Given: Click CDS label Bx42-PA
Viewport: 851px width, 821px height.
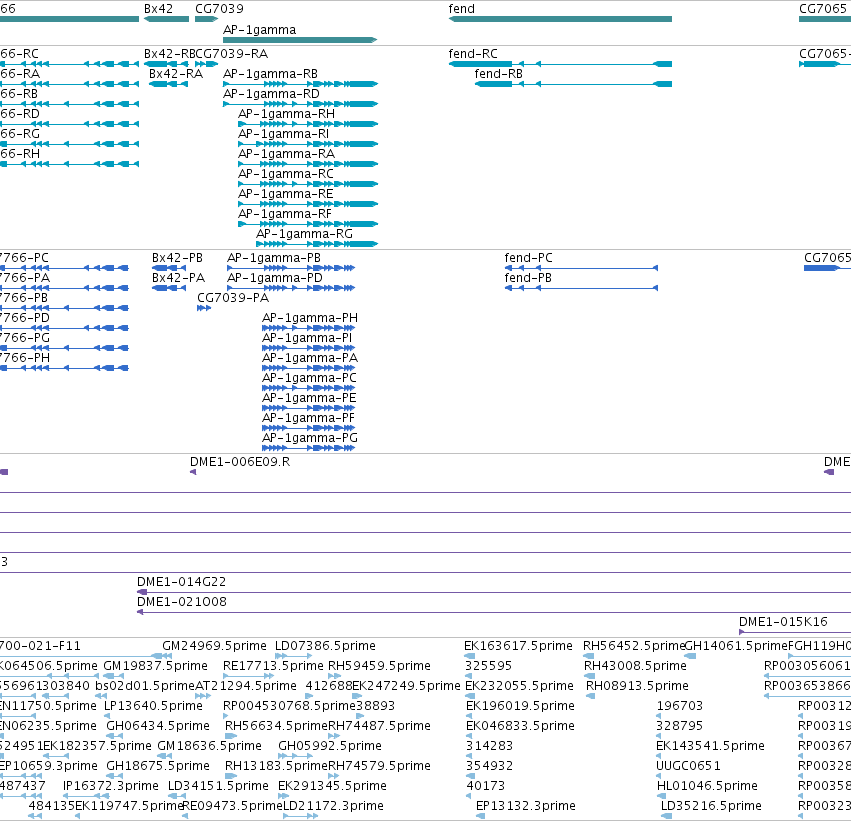Looking at the screenshot, I should [179, 278].
